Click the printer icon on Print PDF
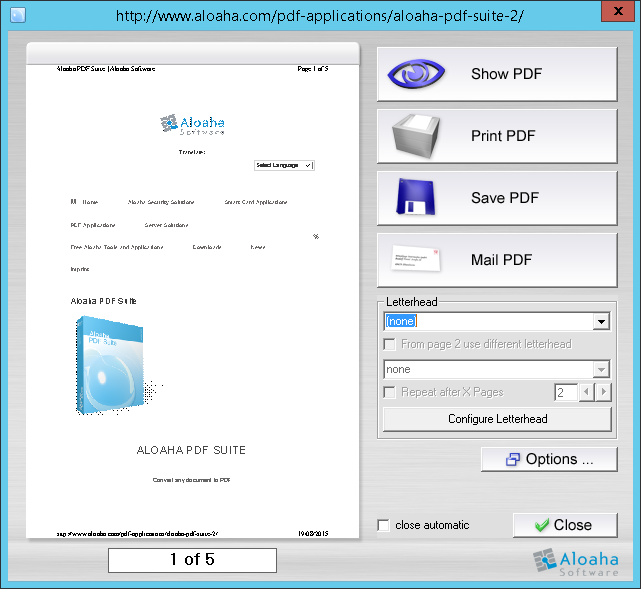641x589 pixels. pyautogui.click(x=416, y=136)
